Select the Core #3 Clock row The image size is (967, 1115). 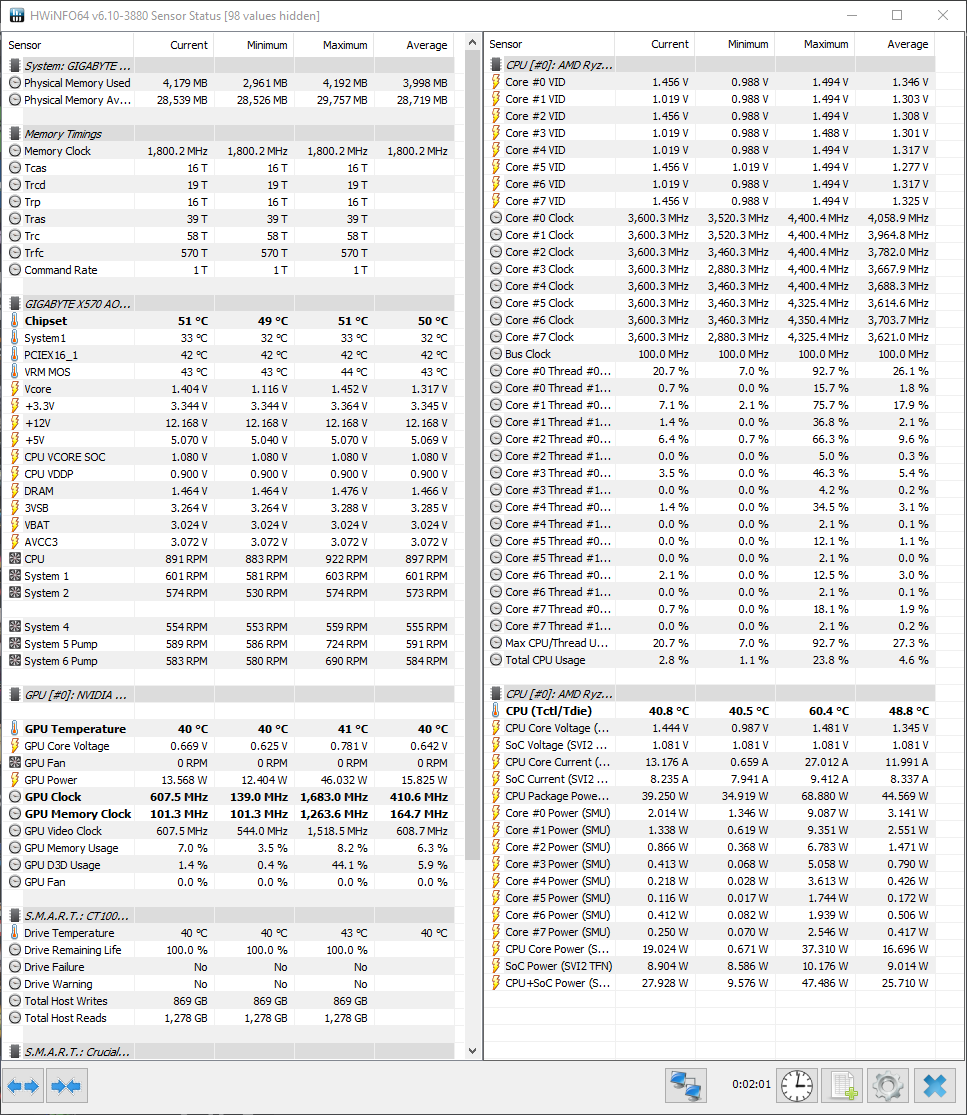[x=710, y=269]
